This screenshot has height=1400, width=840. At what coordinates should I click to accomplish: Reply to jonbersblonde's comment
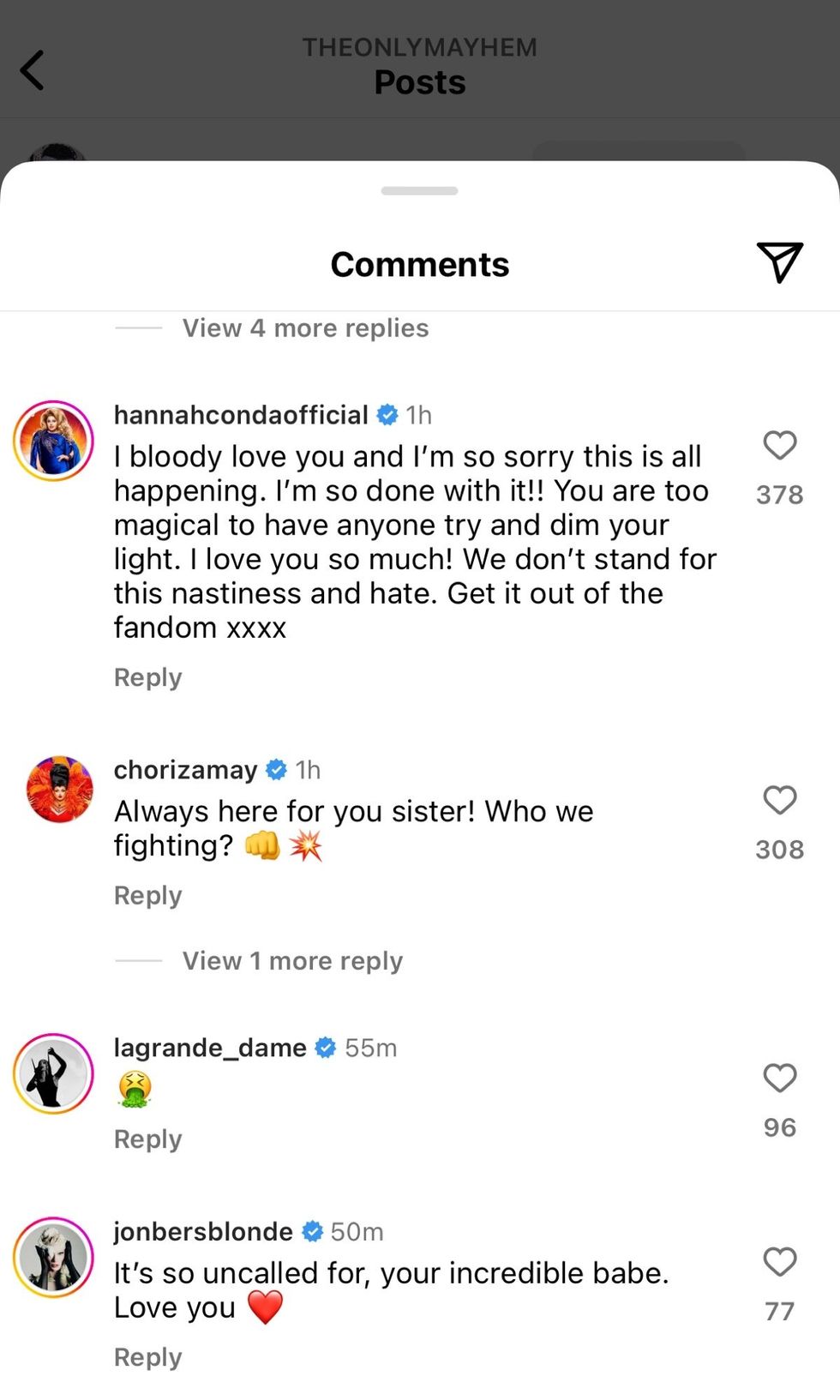147,1357
